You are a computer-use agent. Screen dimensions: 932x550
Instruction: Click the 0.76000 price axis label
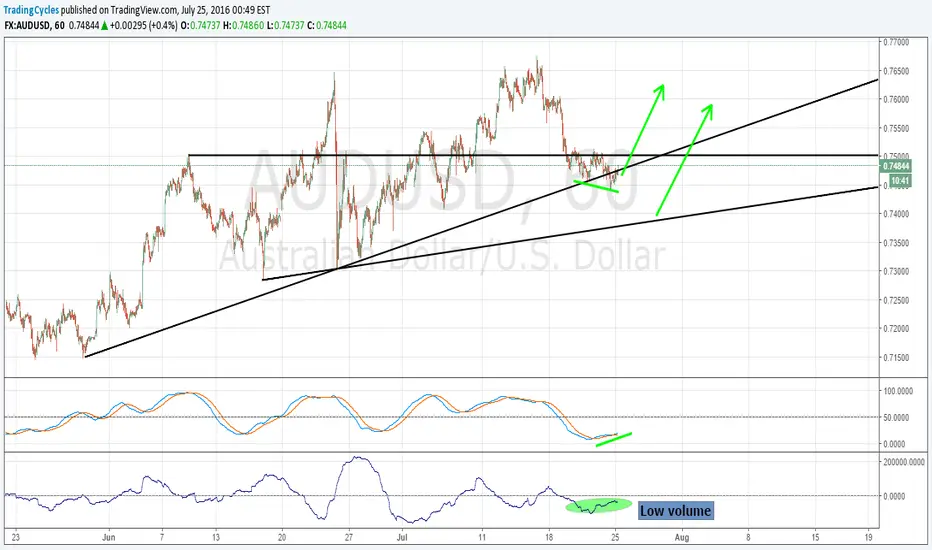[896, 99]
